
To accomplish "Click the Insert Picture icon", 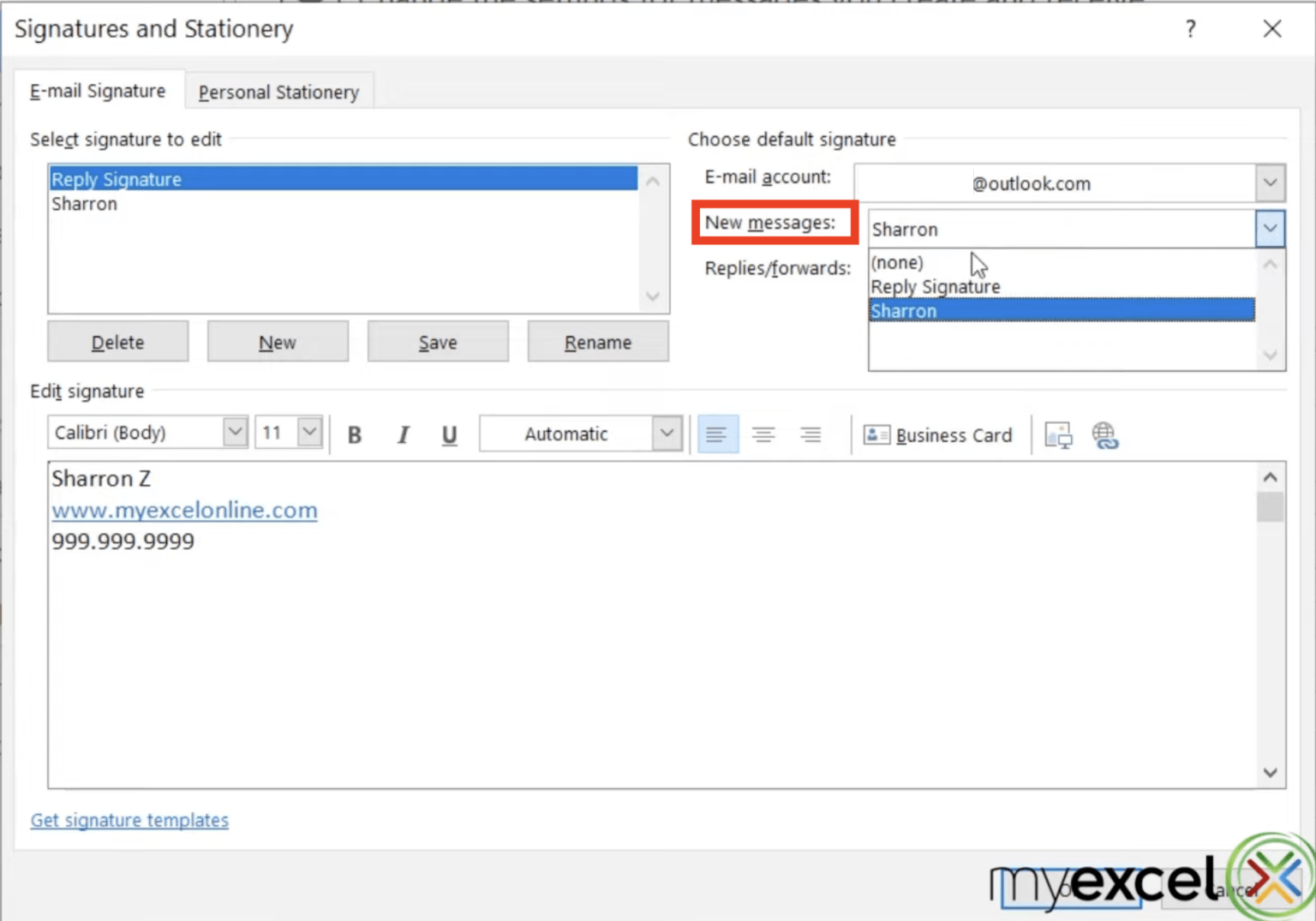I will [x=1059, y=434].
